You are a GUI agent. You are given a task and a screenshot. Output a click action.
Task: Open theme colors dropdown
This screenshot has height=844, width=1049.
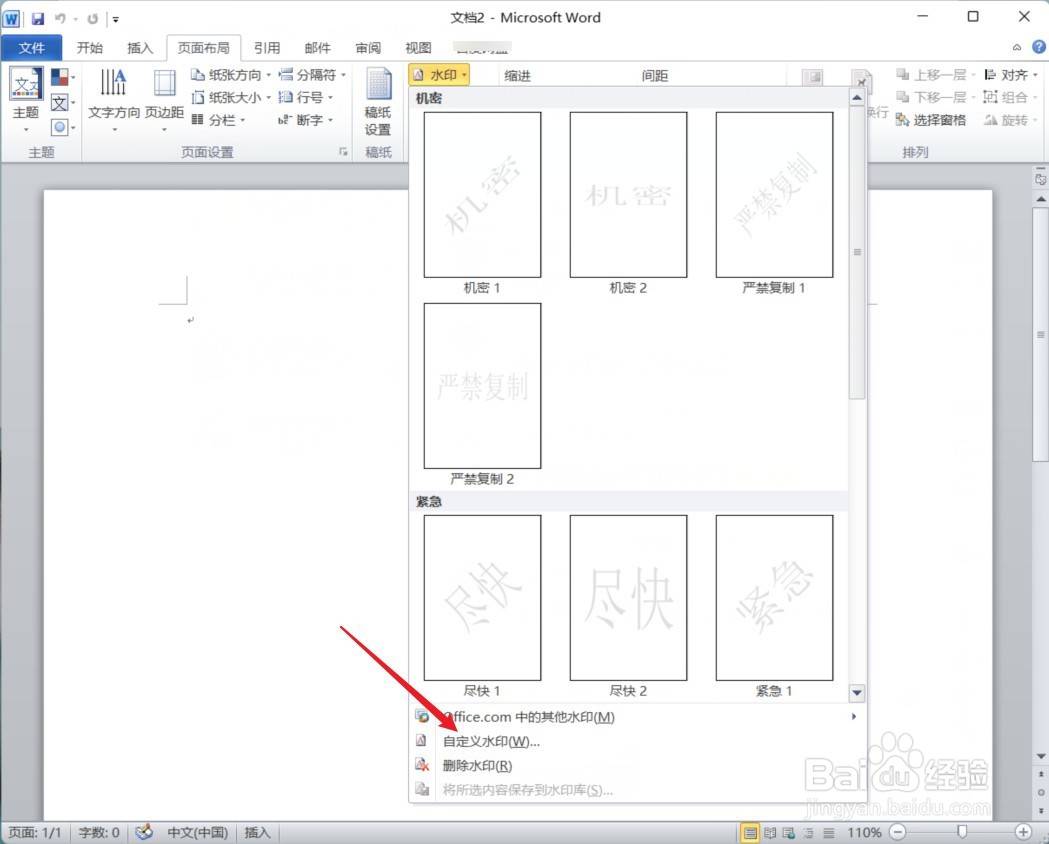[x=63, y=78]
